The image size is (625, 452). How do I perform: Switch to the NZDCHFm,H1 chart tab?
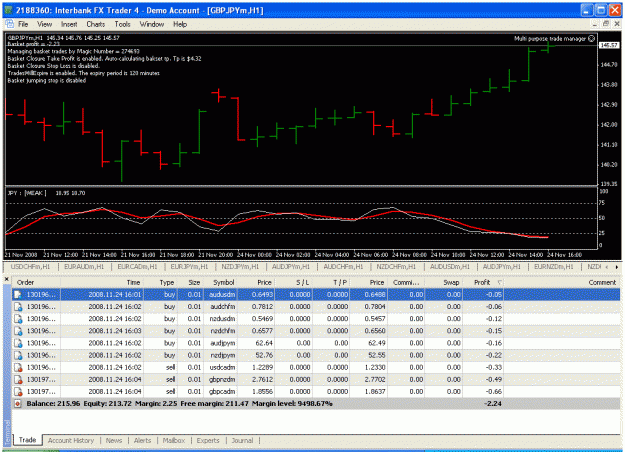pos(396,267)
